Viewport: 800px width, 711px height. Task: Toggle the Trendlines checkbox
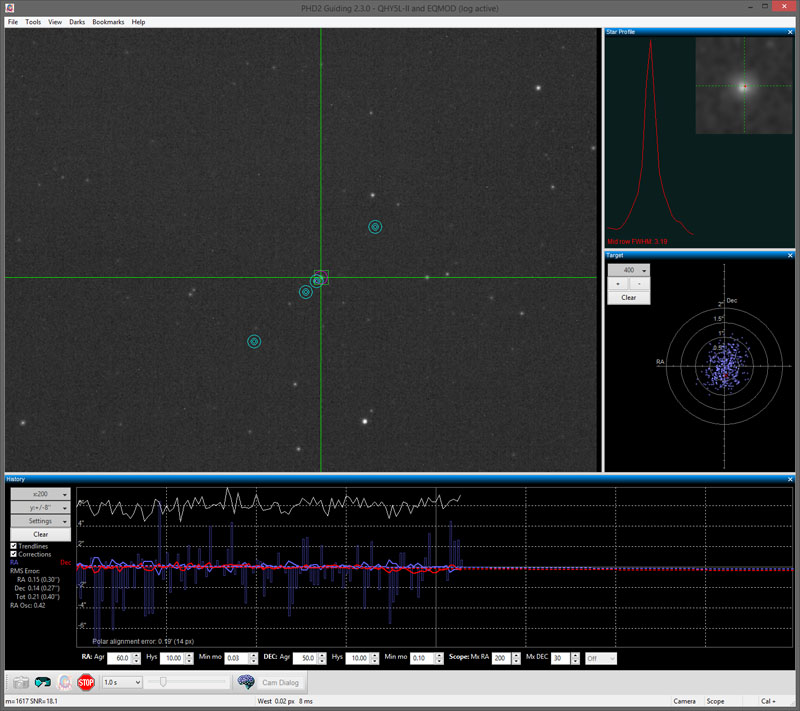13,546
